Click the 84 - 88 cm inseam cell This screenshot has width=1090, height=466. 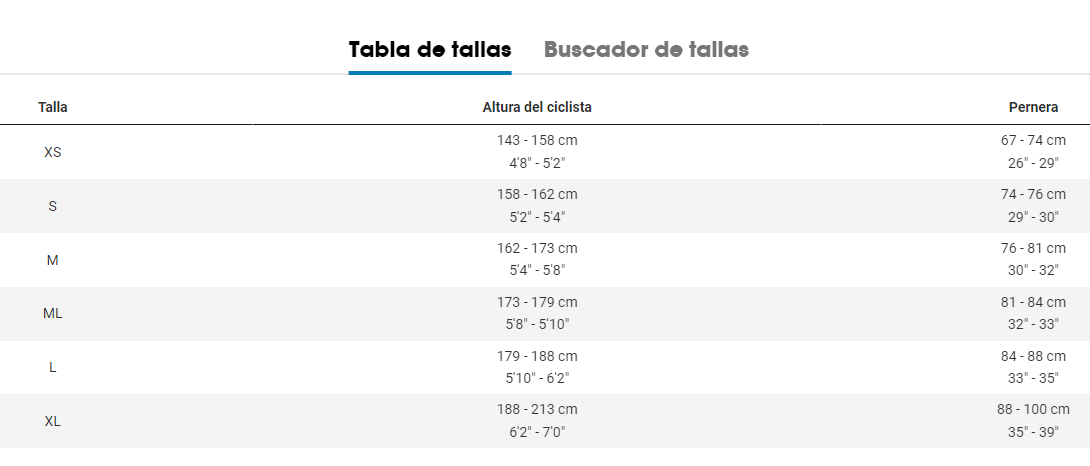coord(1033,356)
